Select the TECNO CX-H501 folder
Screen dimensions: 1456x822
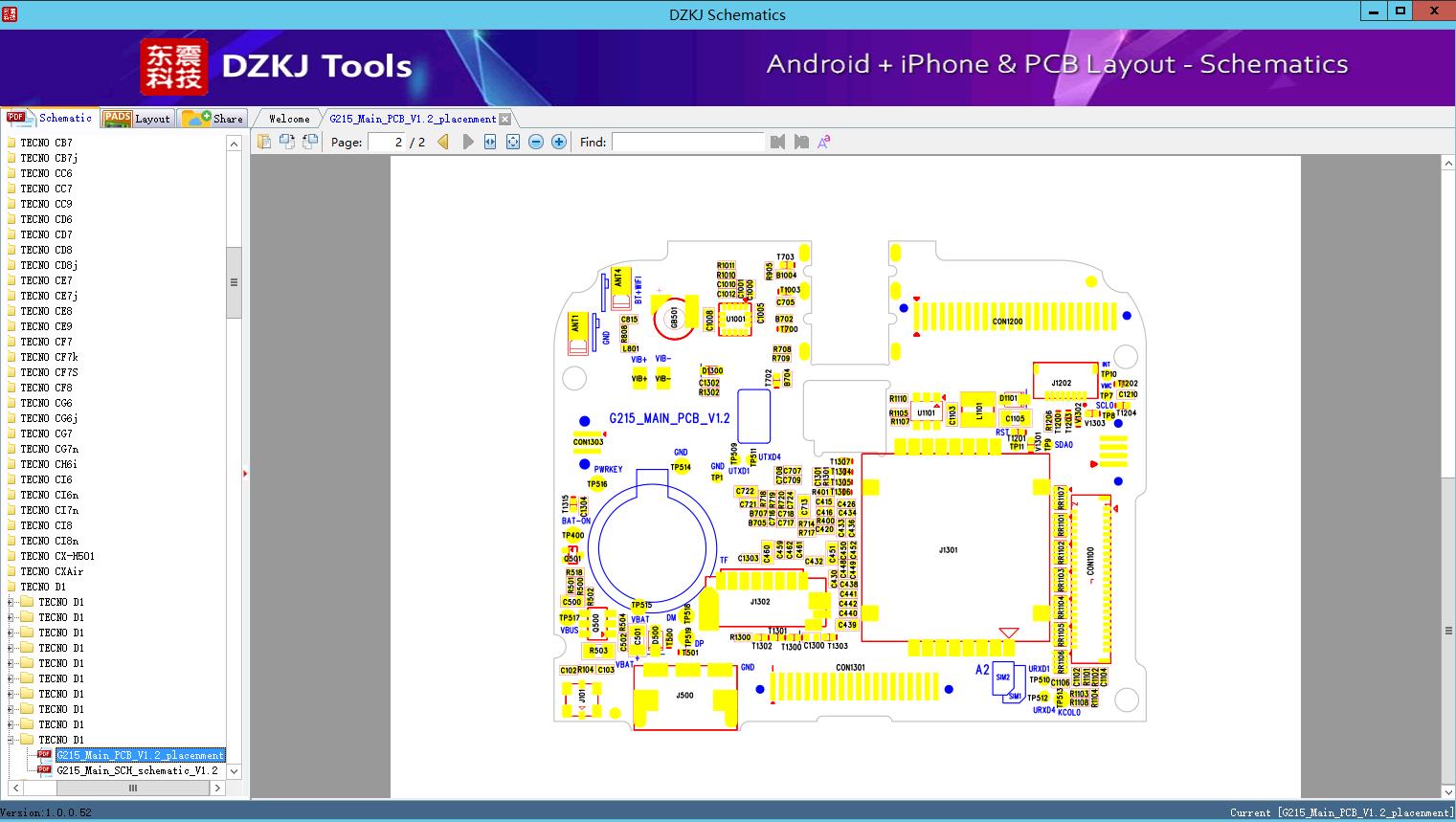click(x=57, y=556)
